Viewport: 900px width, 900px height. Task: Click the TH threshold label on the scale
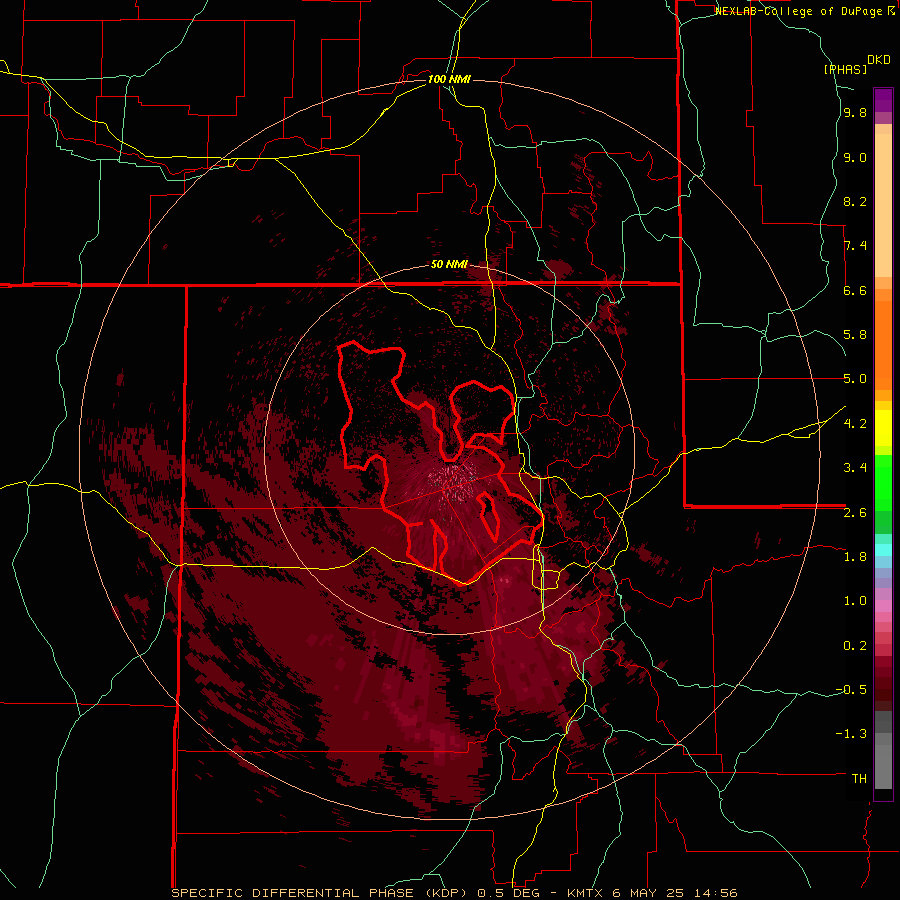pyautogui.click(x=859, y=779)
